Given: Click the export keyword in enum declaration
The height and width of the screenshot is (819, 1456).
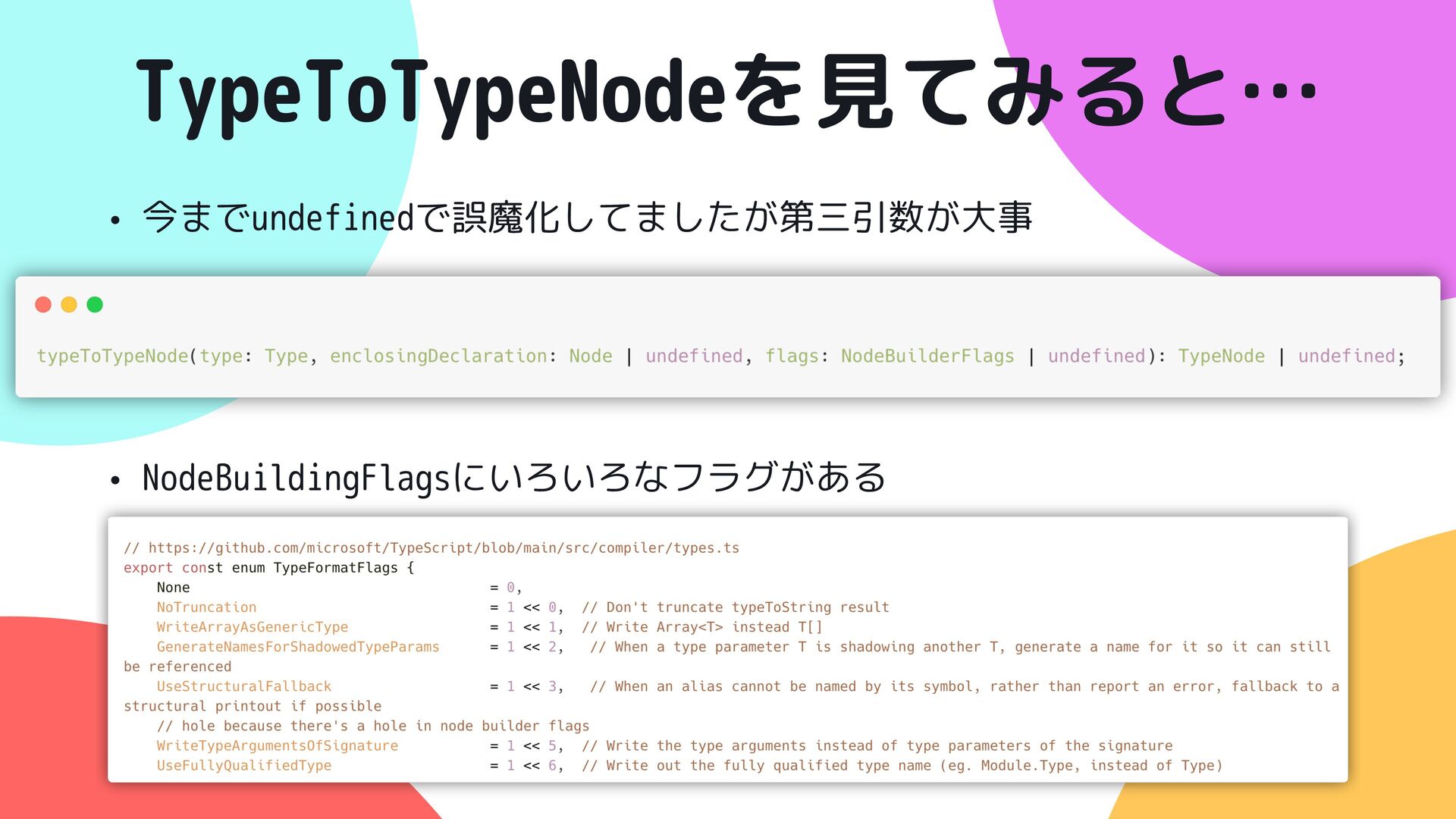Looking at the screenshot, I should [x=148, y=568].
